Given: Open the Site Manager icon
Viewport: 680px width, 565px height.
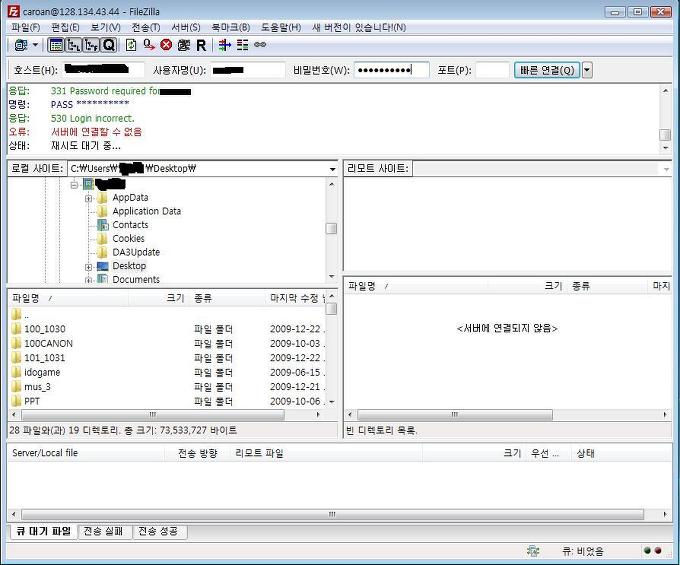Looking at the screenshot, I should [21, 45].
